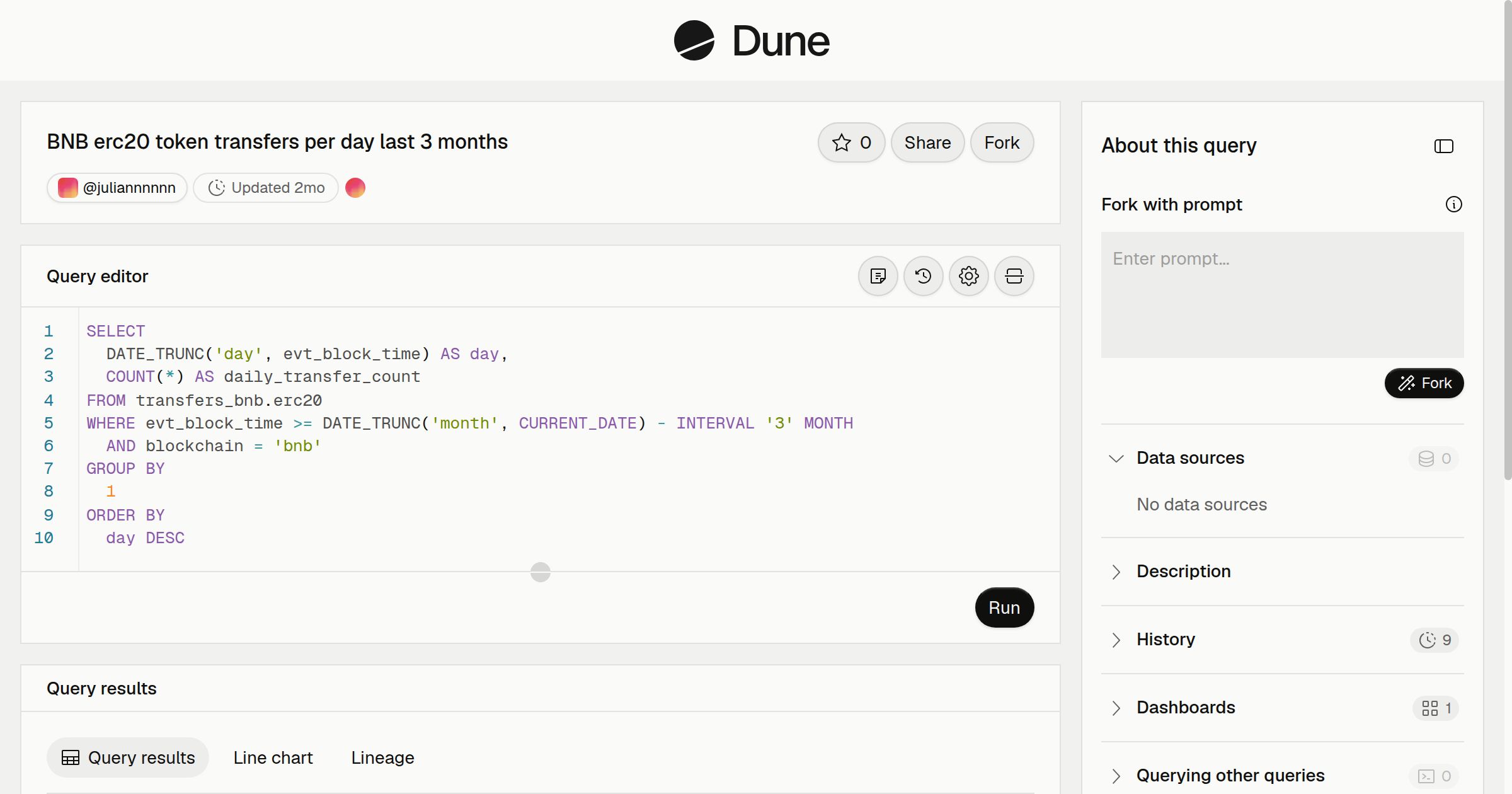Image resolution: width=1512 pixels, height=794 pixels.
Task: Click the SELECT keyword on line 1
Action: coord(116,331)
